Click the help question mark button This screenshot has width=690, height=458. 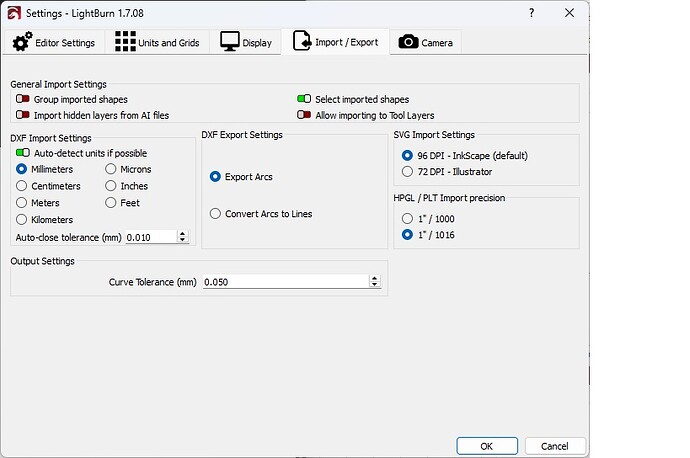coord(528,12)
